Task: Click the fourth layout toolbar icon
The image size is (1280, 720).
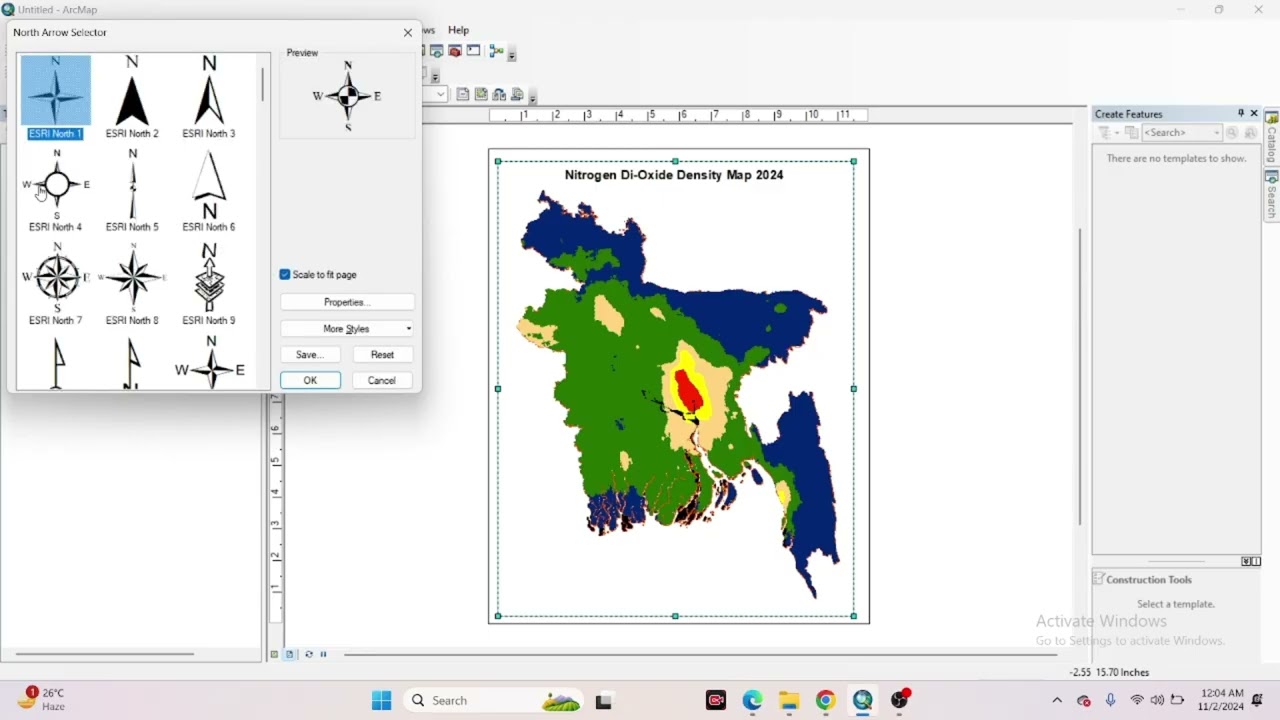Action: pos(517,95)
